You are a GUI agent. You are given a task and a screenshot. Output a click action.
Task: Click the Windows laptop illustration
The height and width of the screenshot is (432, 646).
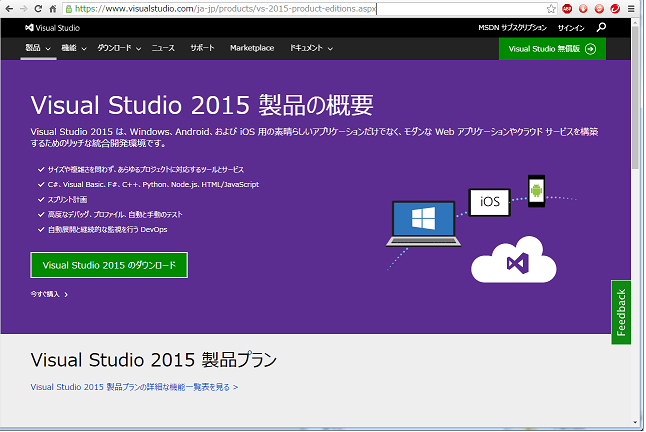(x=424, y=224)
